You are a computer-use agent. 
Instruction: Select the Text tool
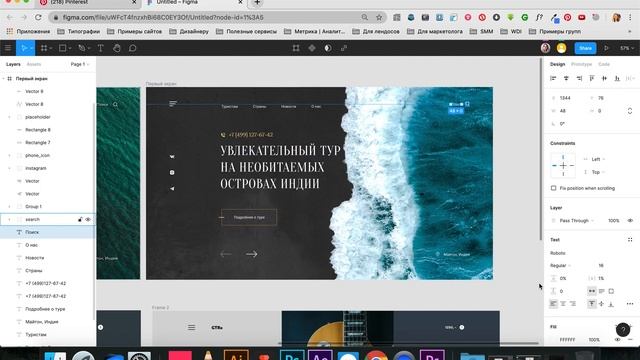(100, 48)
